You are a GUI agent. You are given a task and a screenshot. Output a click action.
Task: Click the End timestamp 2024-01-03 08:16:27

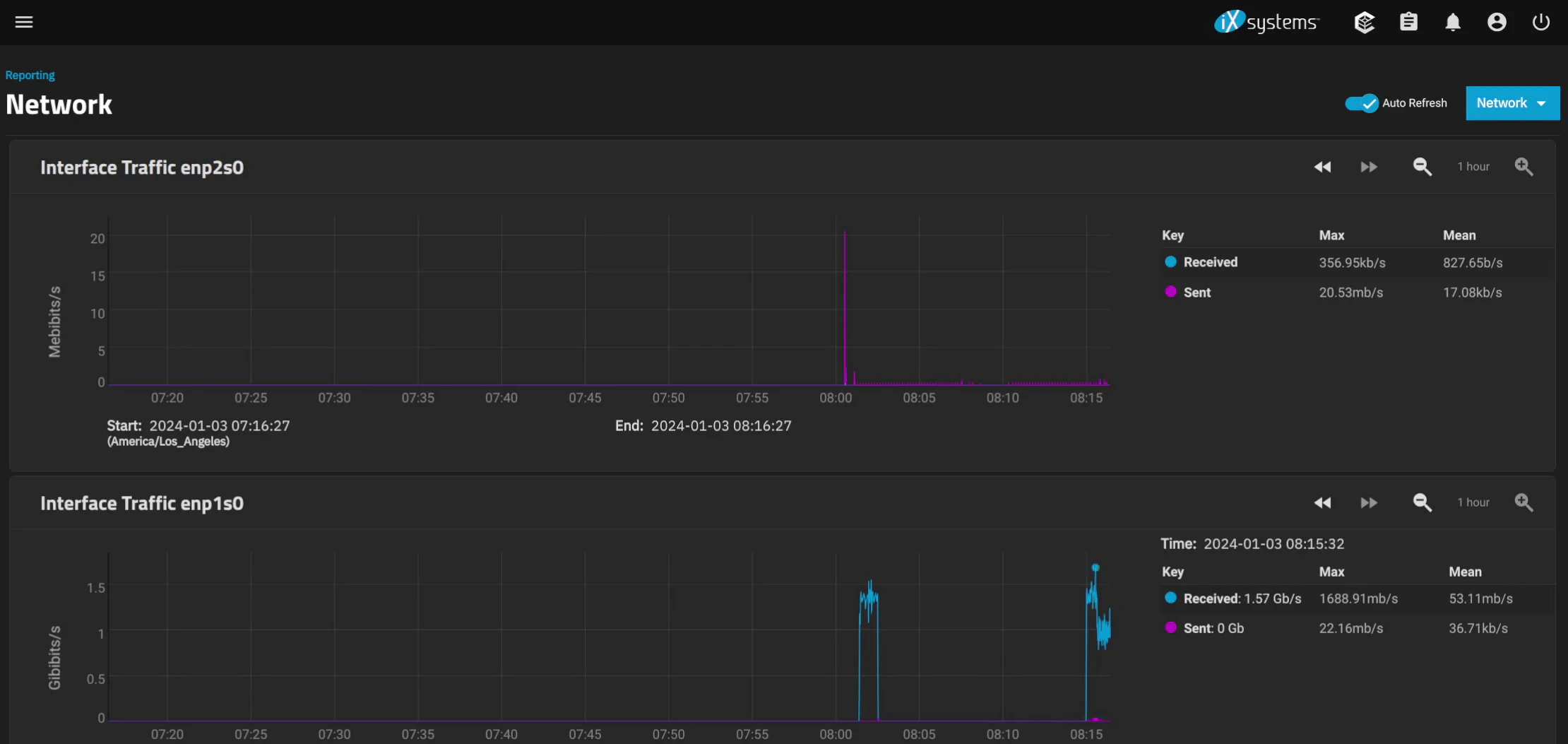pyautogui.click(x=721, y=426)
